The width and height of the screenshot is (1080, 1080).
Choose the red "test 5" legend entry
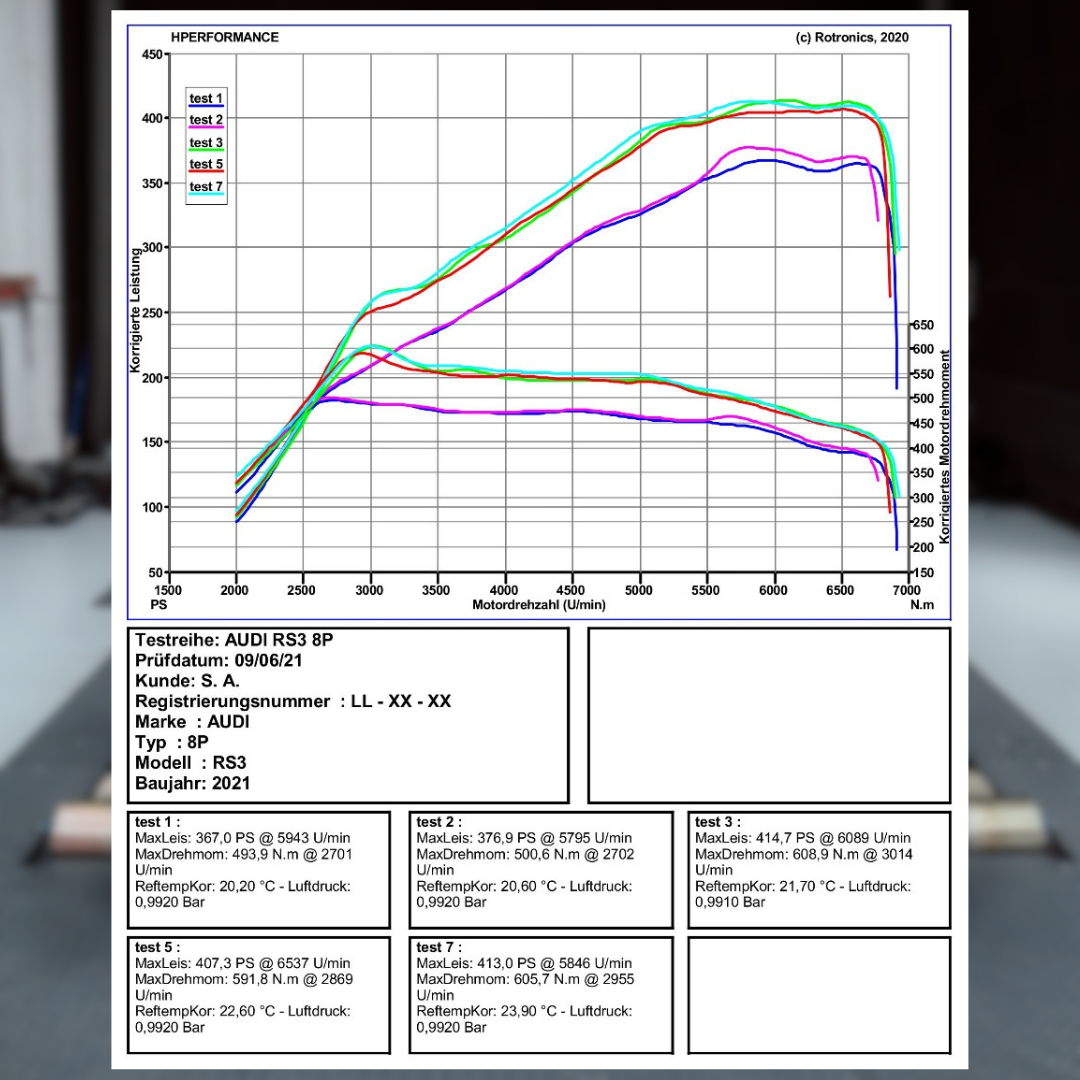tap(206, 164)
